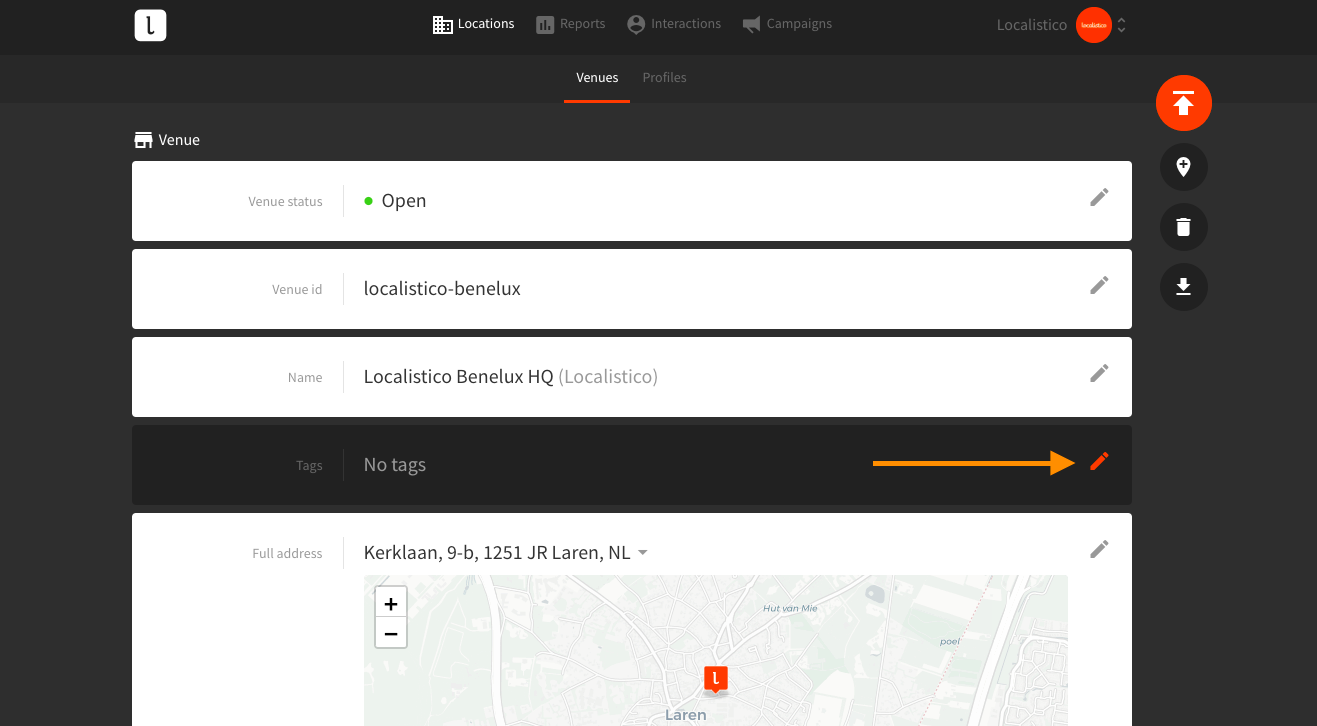
Task: Click the orange Localistico account avatar
Action: click(1094, 25)
